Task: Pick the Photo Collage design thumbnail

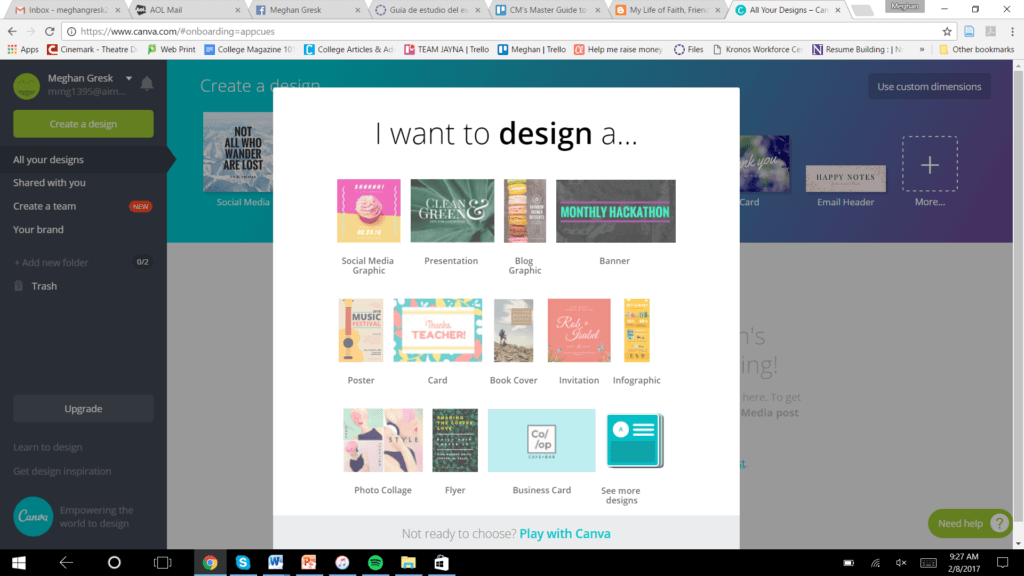Action: tap(383, 440)
